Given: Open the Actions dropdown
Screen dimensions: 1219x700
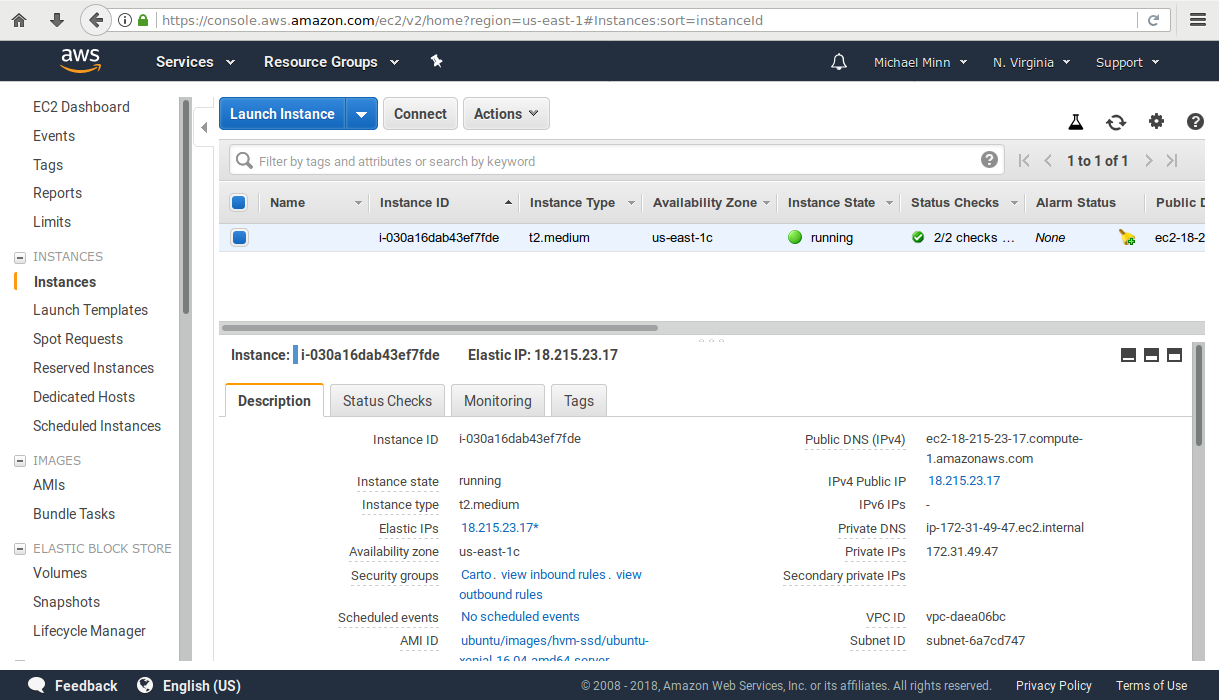Looking at the screenshot, I should coord(506,114).
